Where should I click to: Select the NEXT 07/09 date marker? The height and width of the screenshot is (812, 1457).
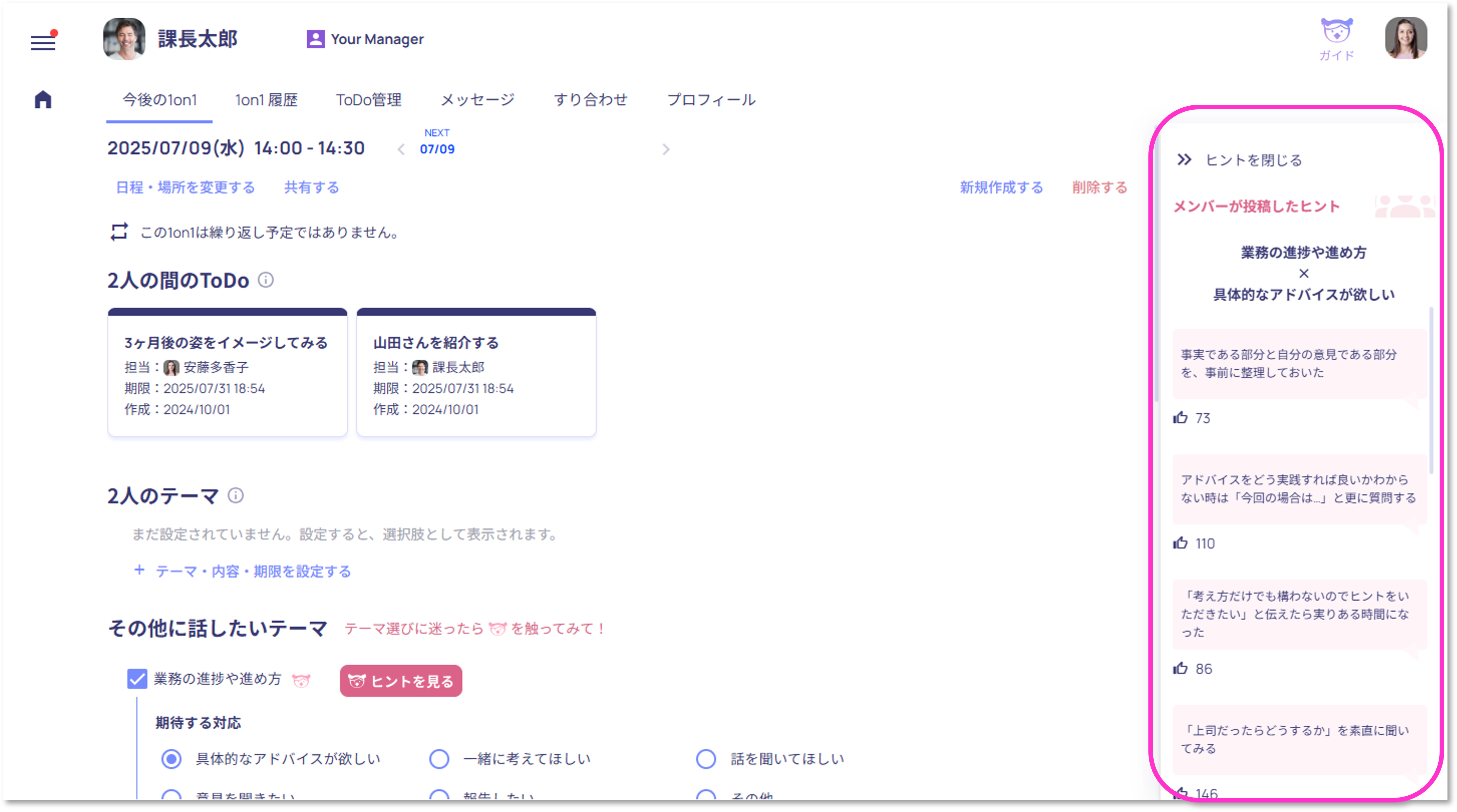pyautogui.click(x=437, y=142)
